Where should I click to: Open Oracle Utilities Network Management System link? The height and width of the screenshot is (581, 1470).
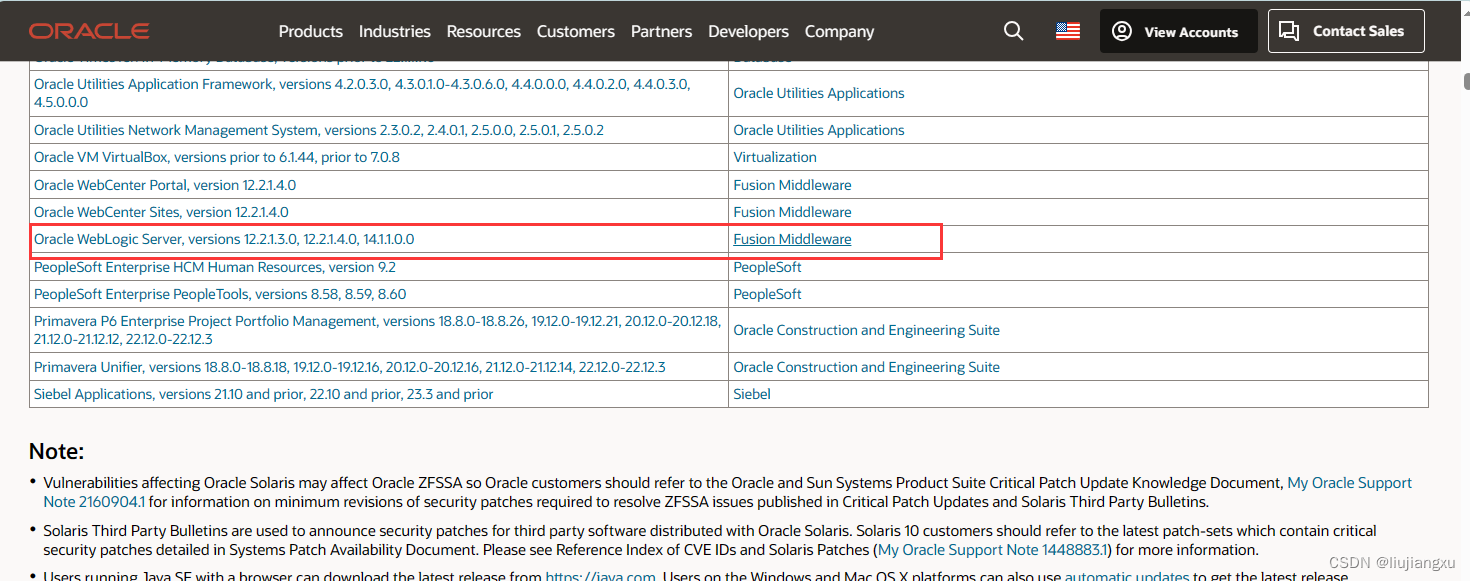pyautogui.click(x=319, y=130)
